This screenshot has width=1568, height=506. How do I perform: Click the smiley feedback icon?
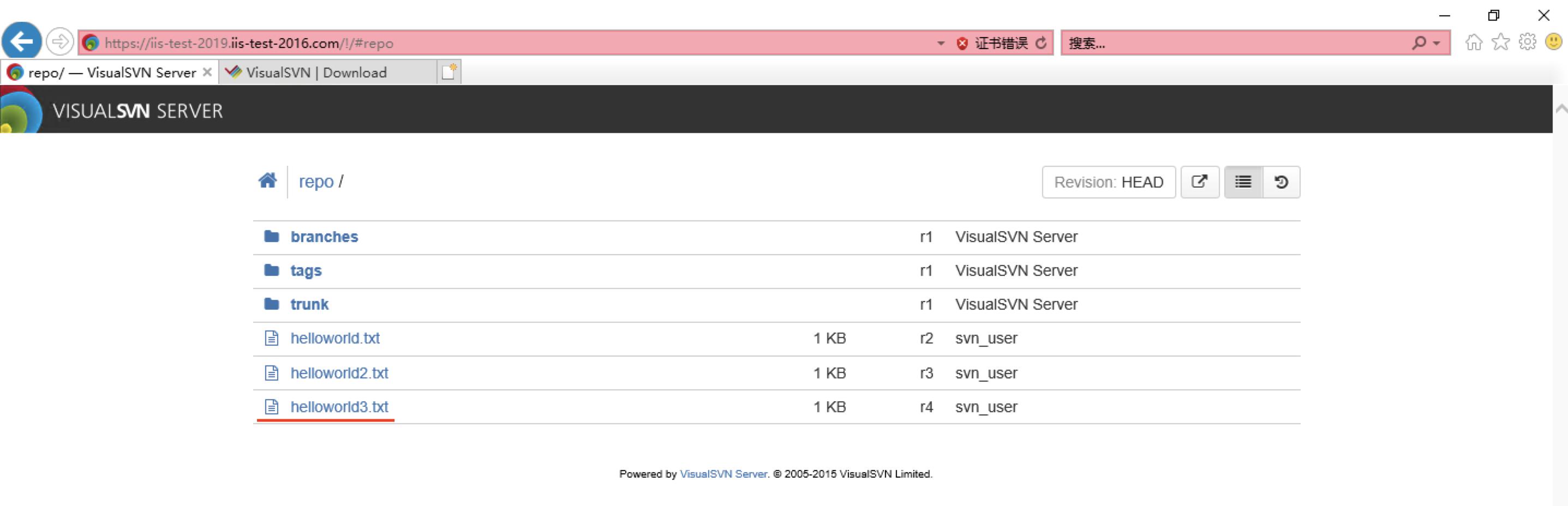1553,42
